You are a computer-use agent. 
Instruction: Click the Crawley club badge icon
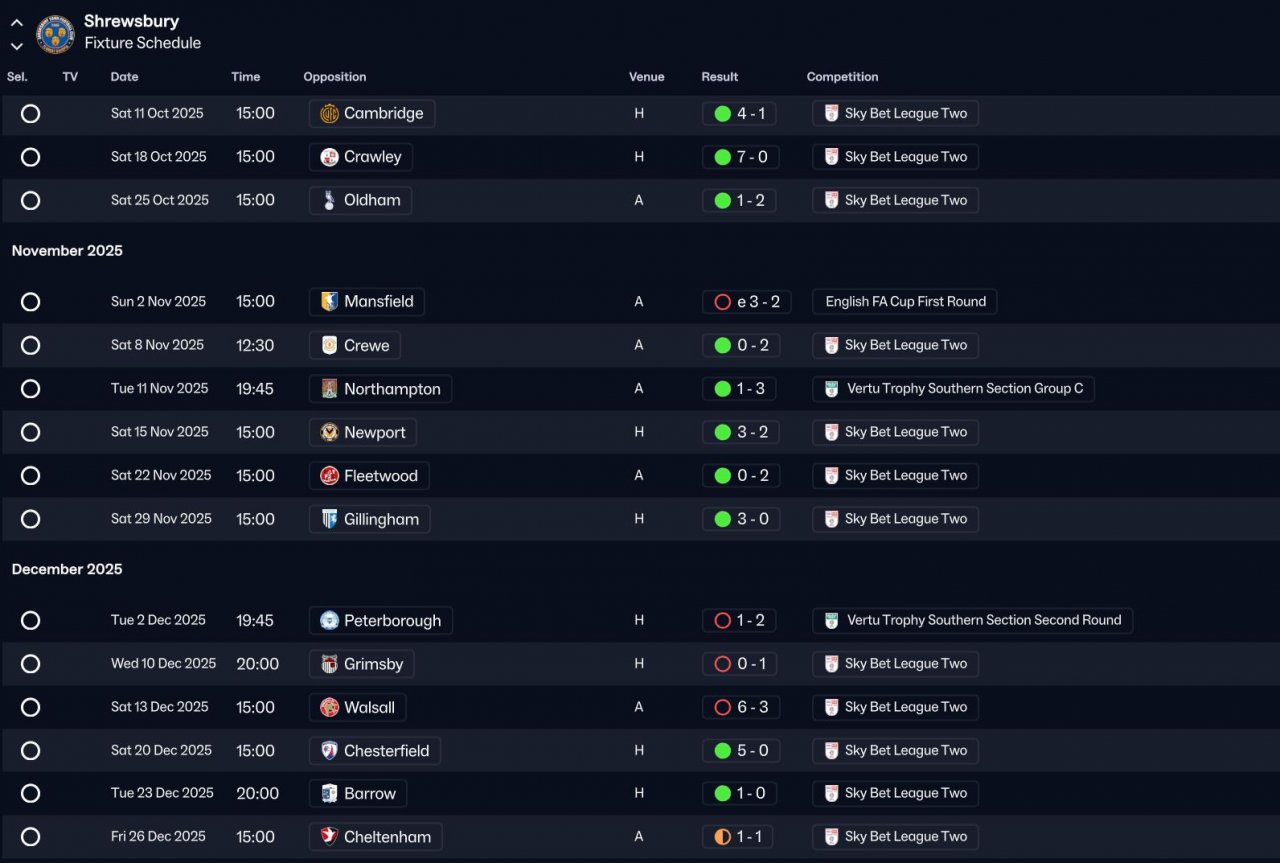(329, 157)
